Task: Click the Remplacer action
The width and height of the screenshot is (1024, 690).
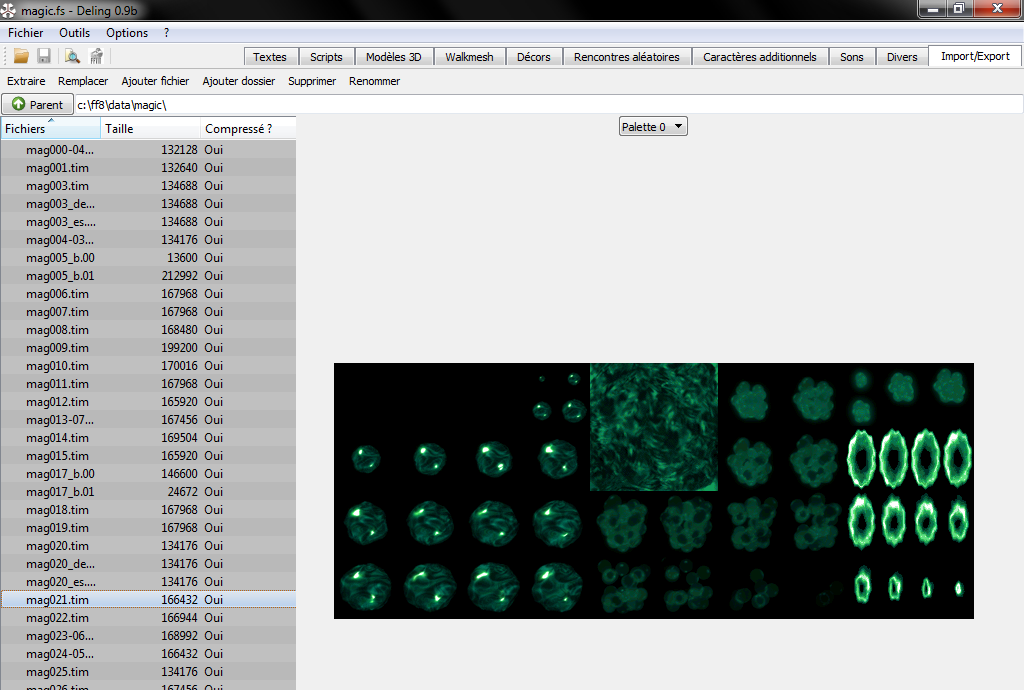Action: [x=83, y=81]
